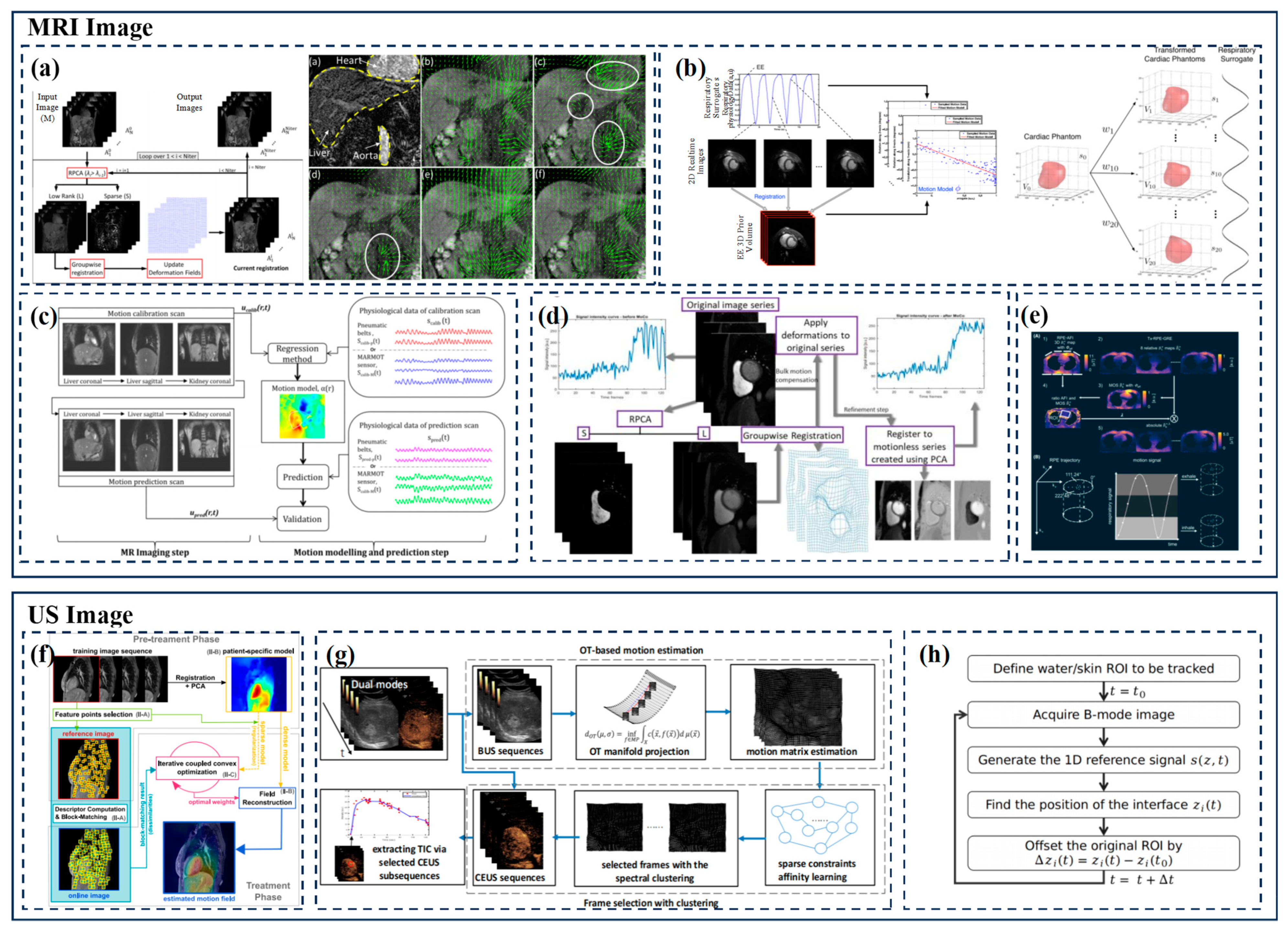This screenshot has height=931, width=1288.
Task: Select the Original image series label
Action: (730, 305)
